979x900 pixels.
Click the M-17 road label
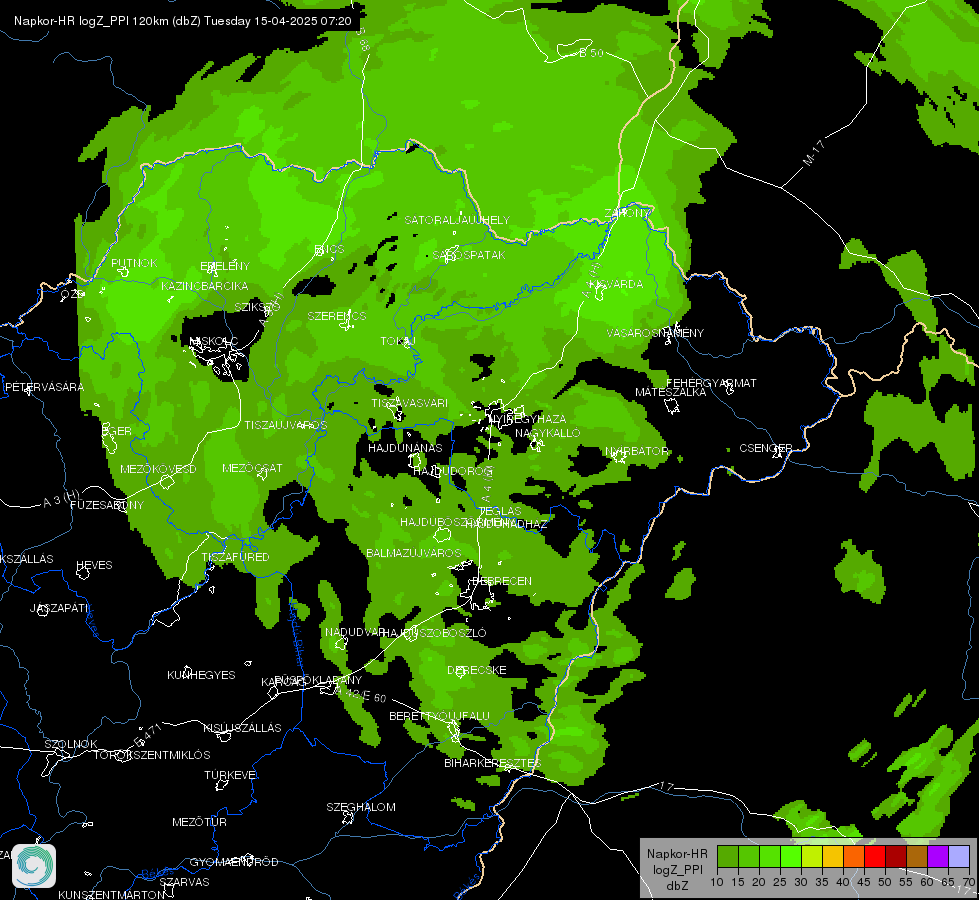pos(814,153)
